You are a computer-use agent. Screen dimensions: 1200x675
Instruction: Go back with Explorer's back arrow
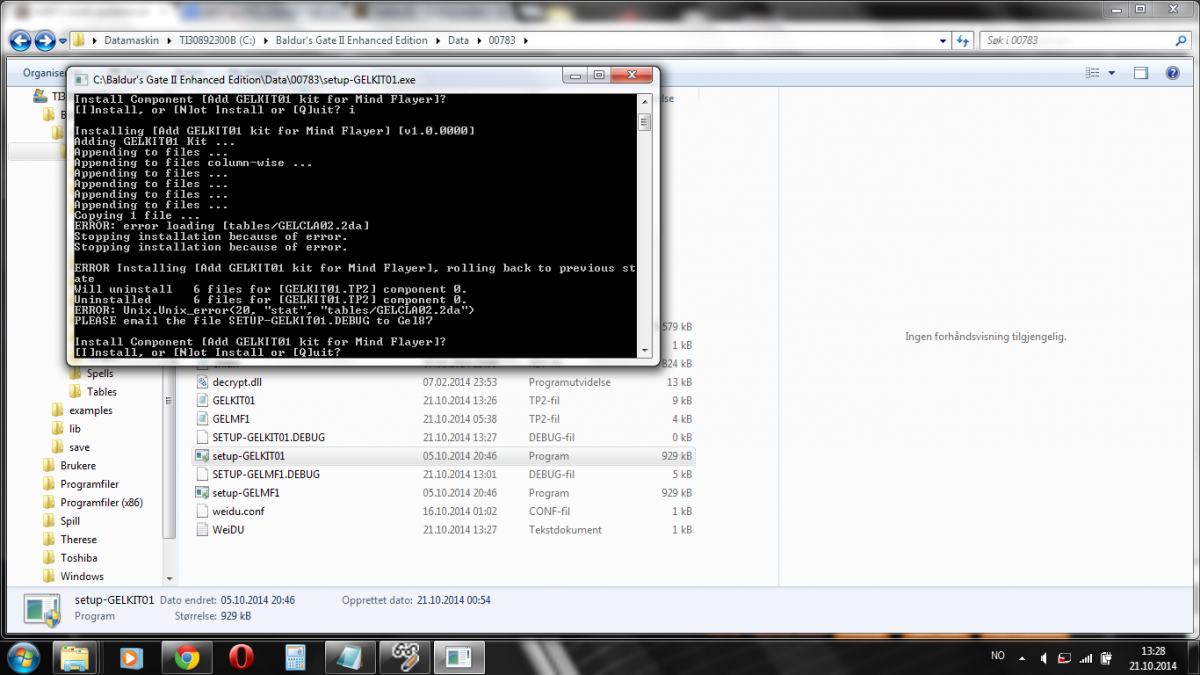tap(21, 41)
